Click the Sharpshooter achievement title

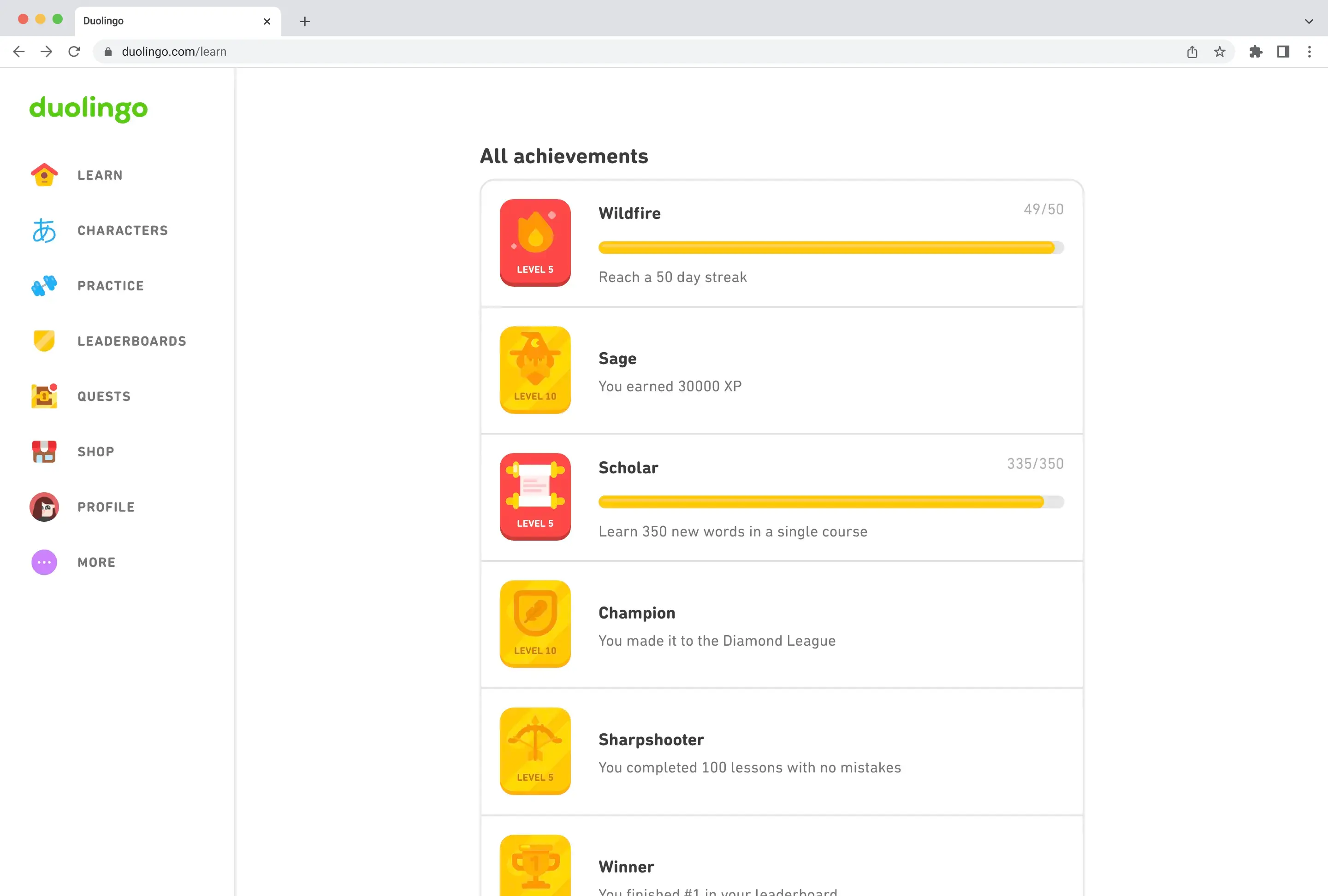651,740
